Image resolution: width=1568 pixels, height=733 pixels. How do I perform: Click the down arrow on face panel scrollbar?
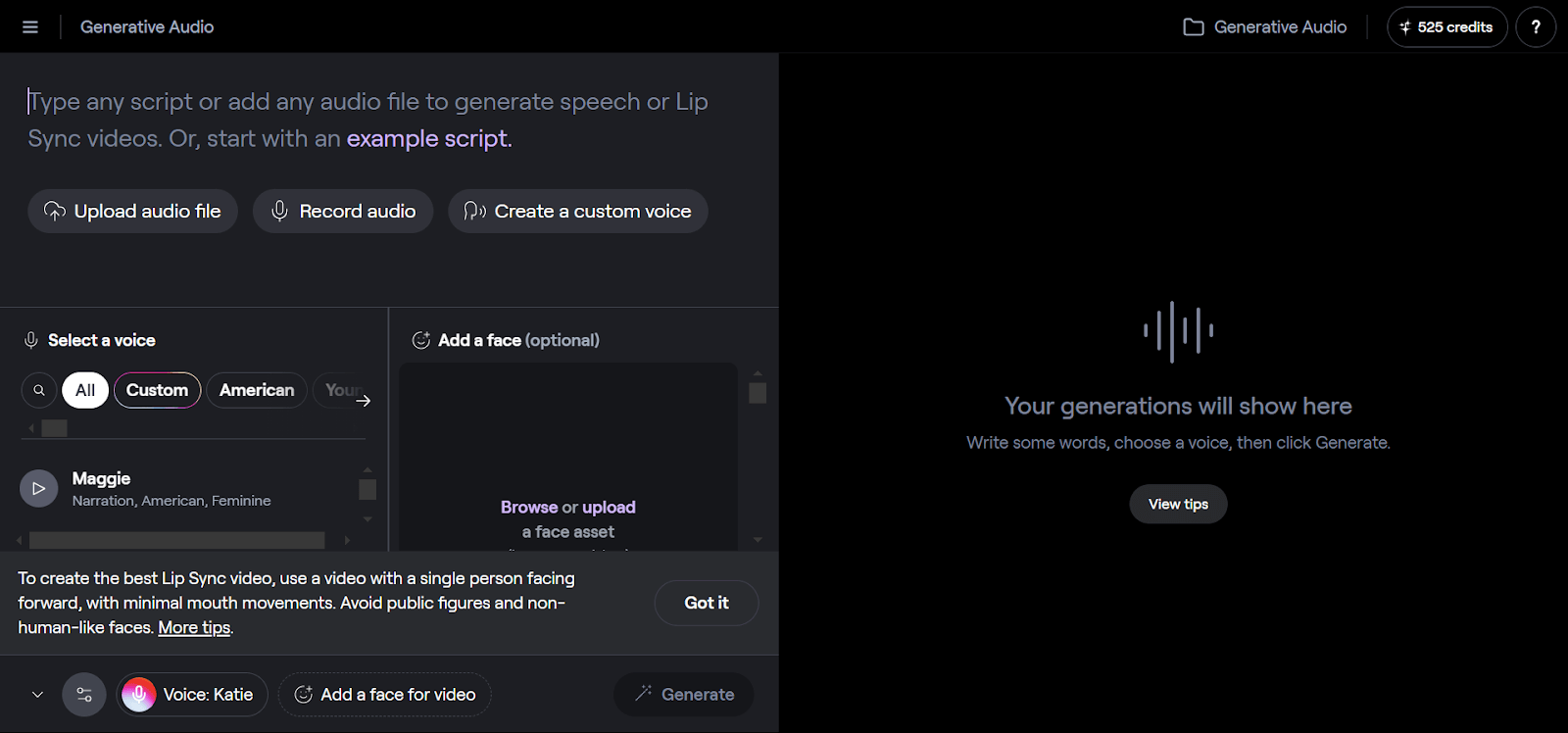758,540
